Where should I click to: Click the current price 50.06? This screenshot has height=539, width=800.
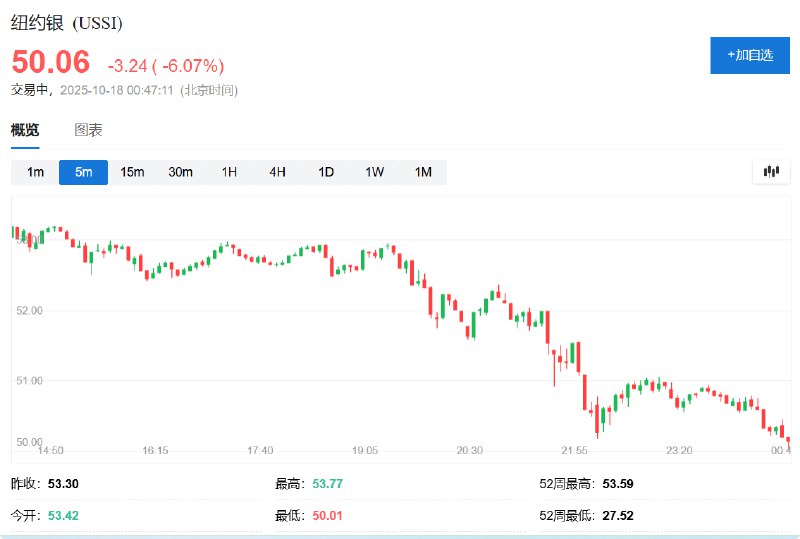pyautogui.click(x=51, y=62)
